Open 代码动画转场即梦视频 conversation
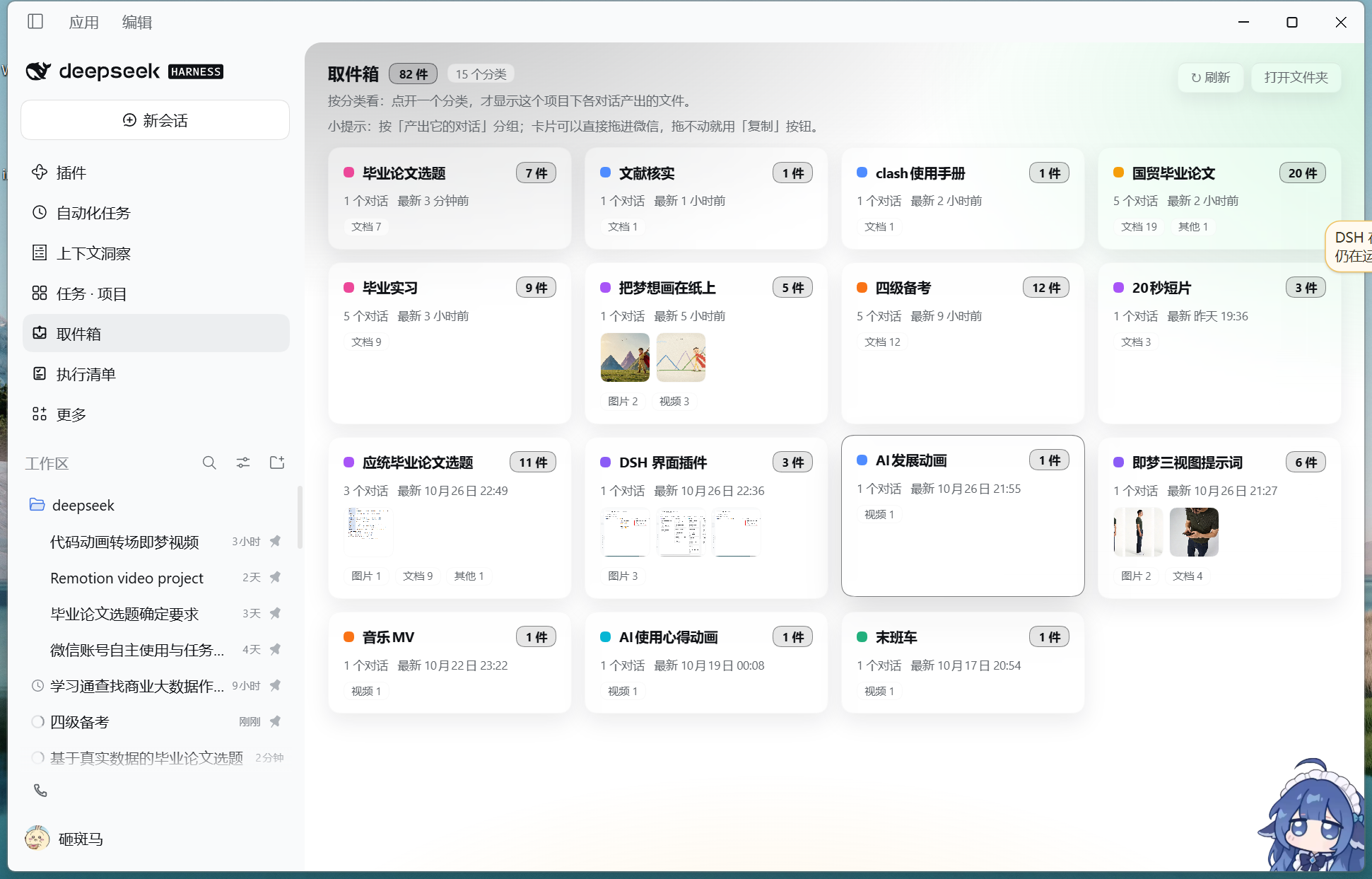This screenshot has height=879, width=1372. pos(124,542)
